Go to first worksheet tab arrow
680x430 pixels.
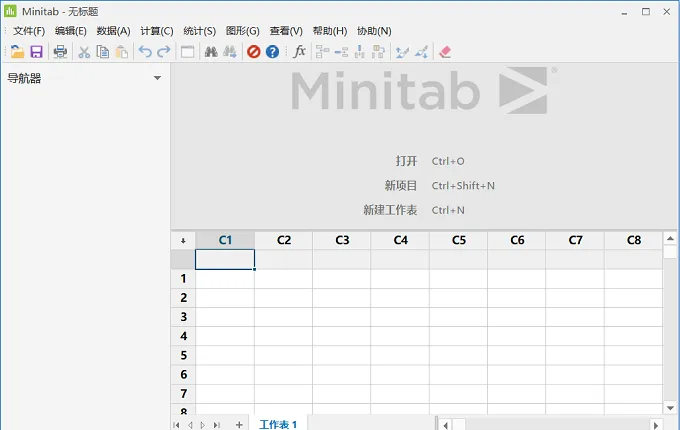[176, 425]
